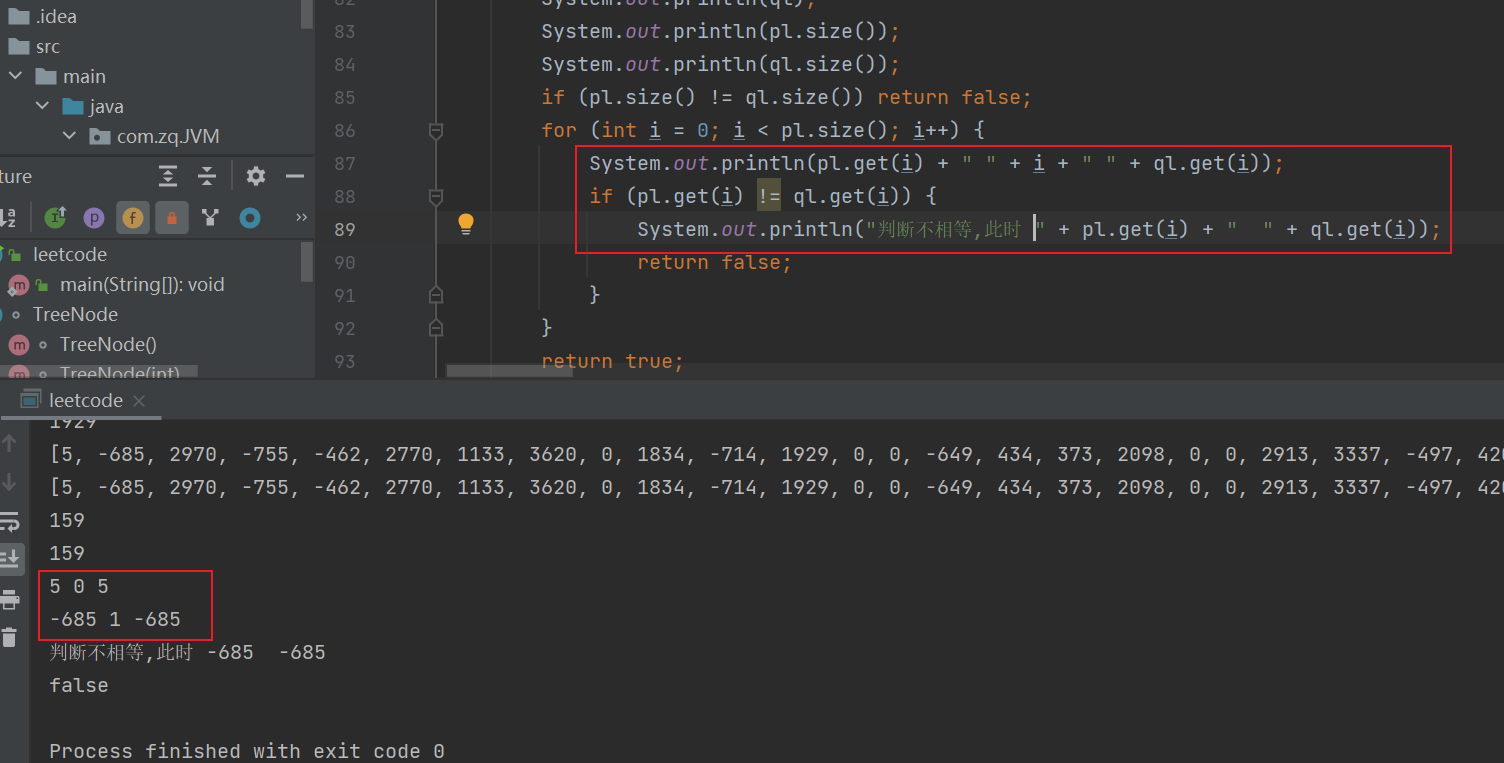The image size is (1504, 763).
Task: Fold the if block at line 88
Action: (435, 196)
